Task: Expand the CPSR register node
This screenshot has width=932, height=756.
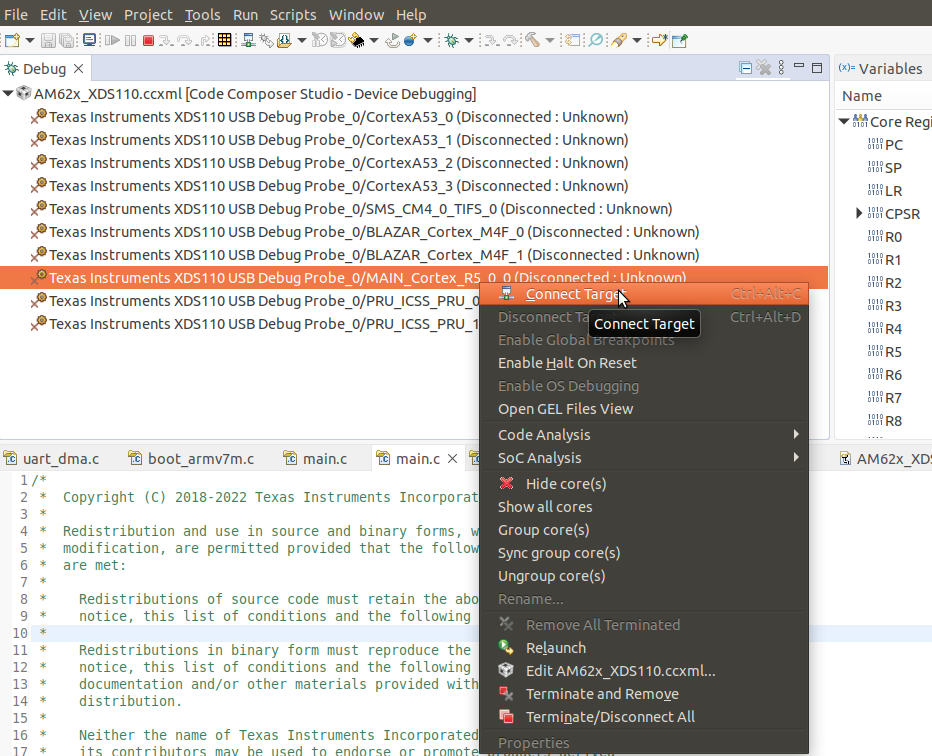Action: click(x=859, y=214)
